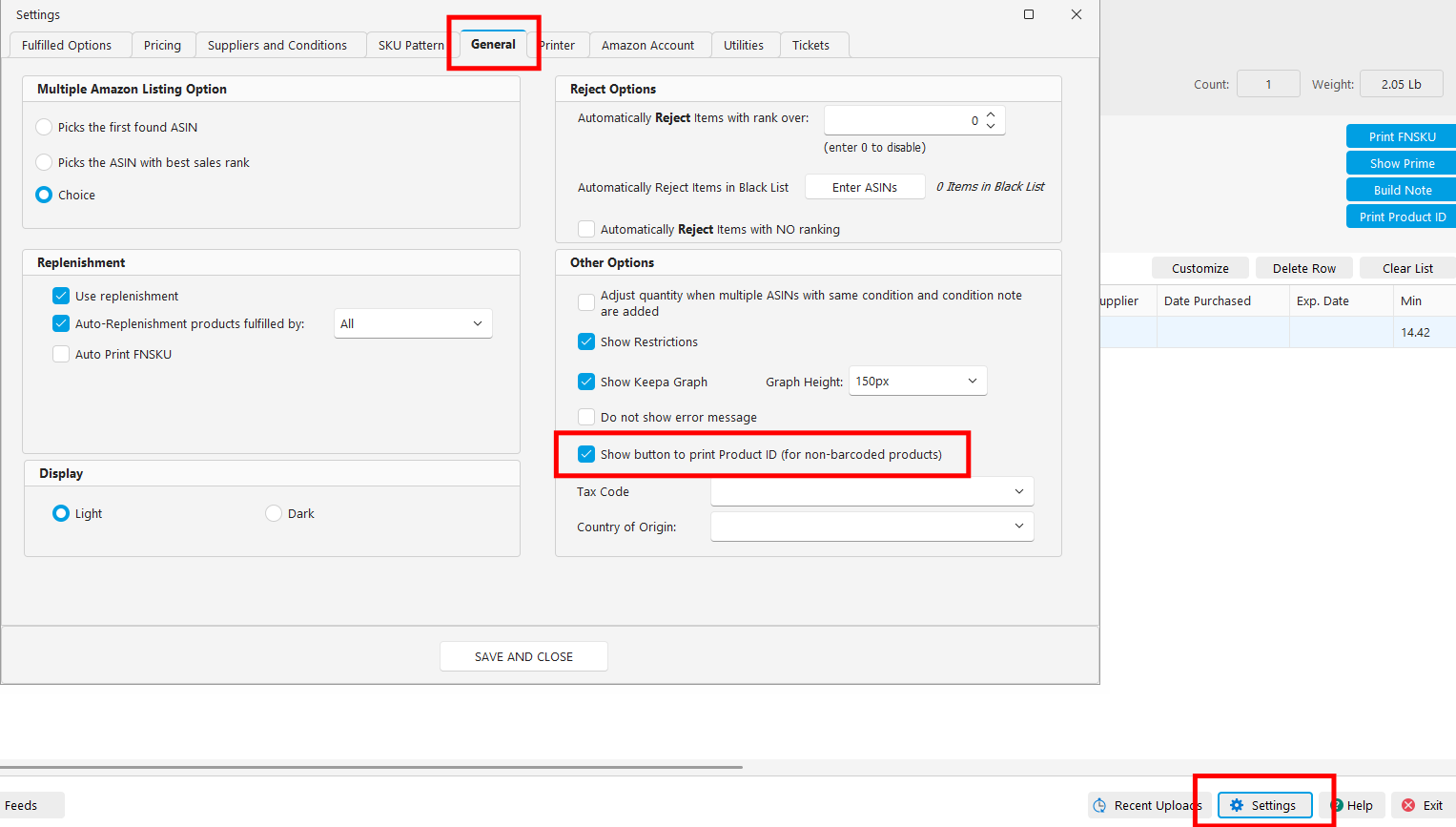Click the Exp. Date column header

coord(1341,300)
